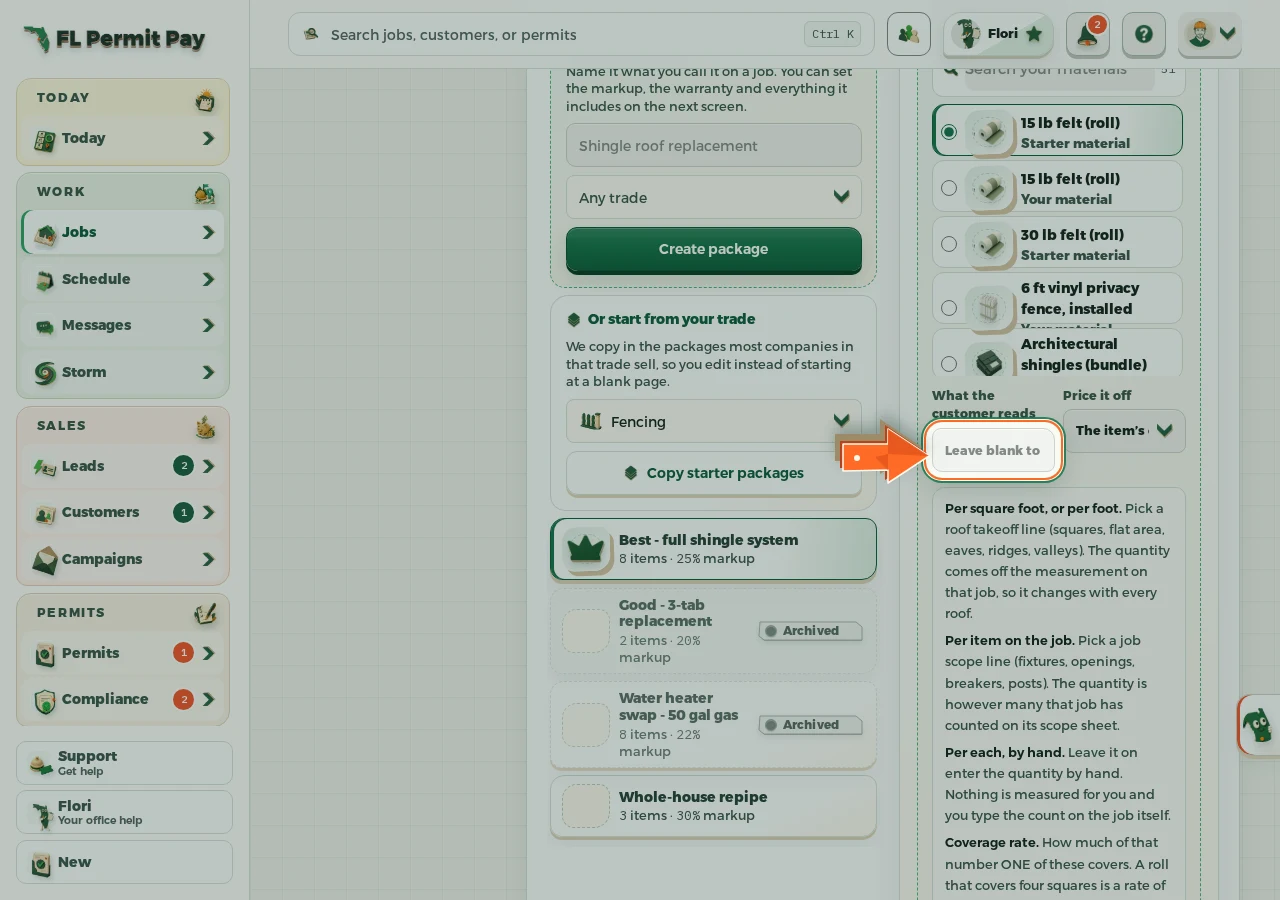Open the Whole-house repipe package
This screenshot has height=900, width=1280.
coord(714,806)
